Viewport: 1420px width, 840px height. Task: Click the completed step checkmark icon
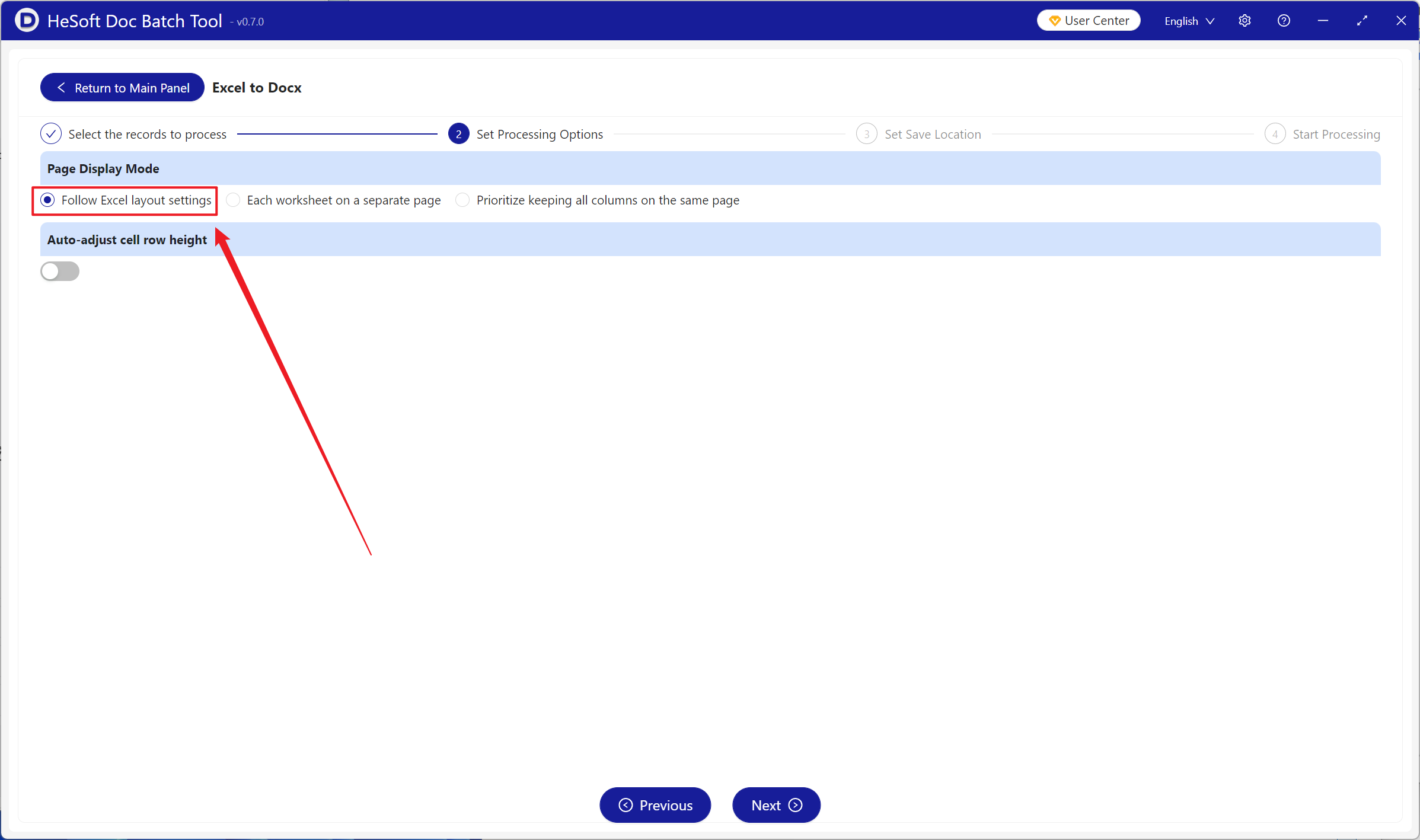pyautogui.click(x=51, y=134)
